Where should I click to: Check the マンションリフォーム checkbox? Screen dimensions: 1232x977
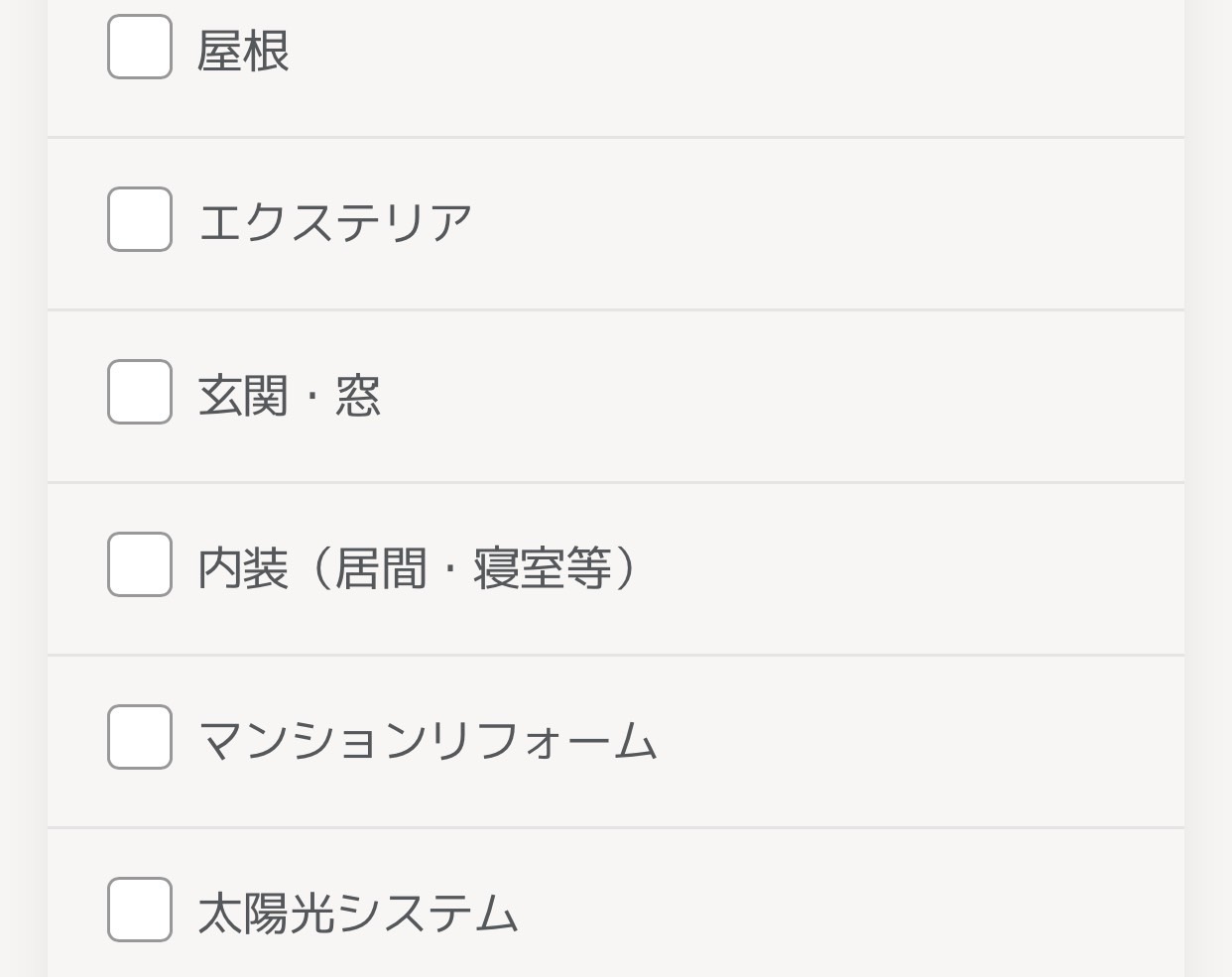[x=139, y=738]
